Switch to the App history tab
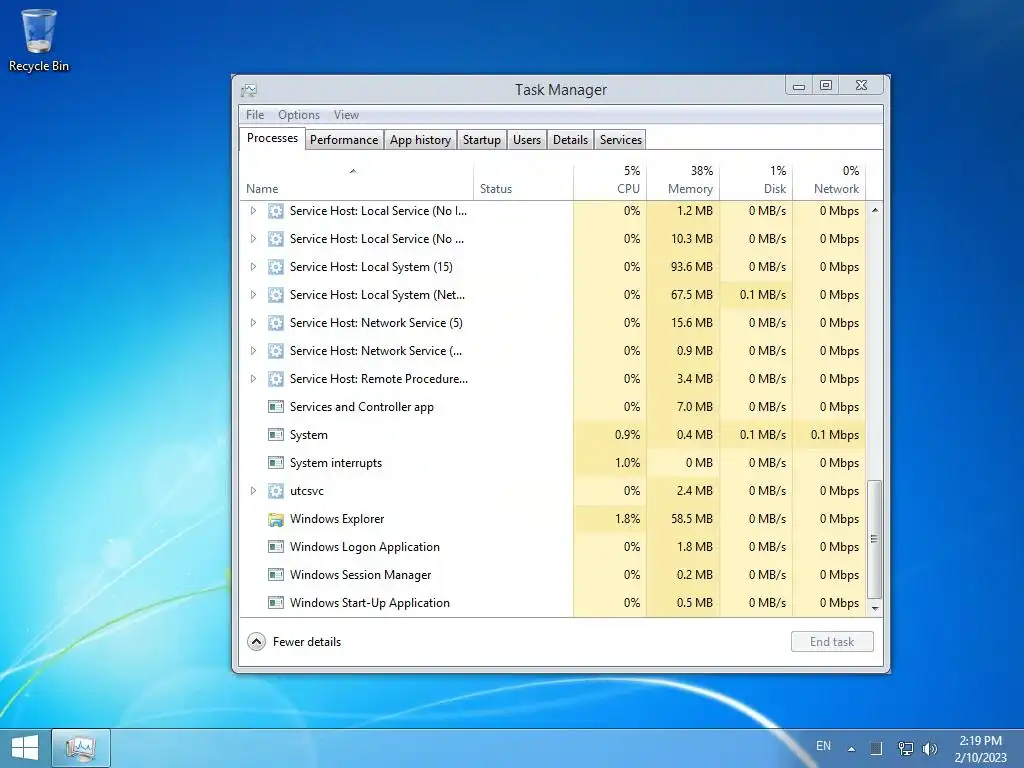 pyautogui.click(x=421, y=140)
